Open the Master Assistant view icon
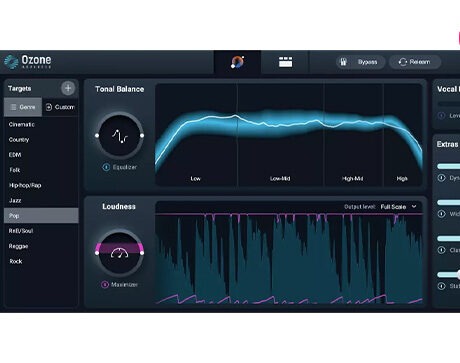Screen dimensions: 460x363 pos(237,62)
